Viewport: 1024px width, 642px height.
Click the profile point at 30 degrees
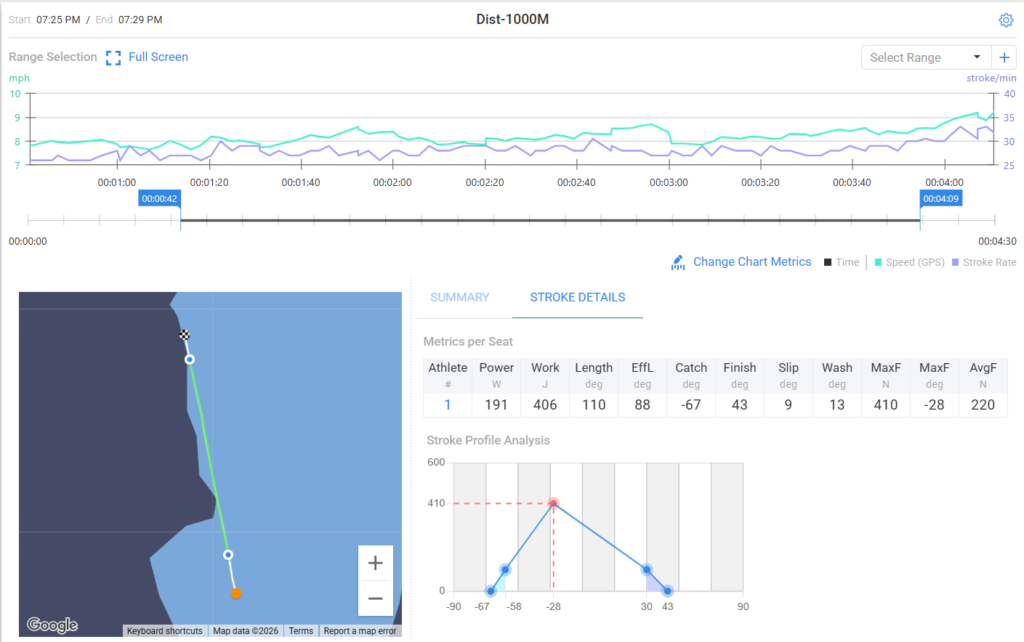(x=647, y=570)
